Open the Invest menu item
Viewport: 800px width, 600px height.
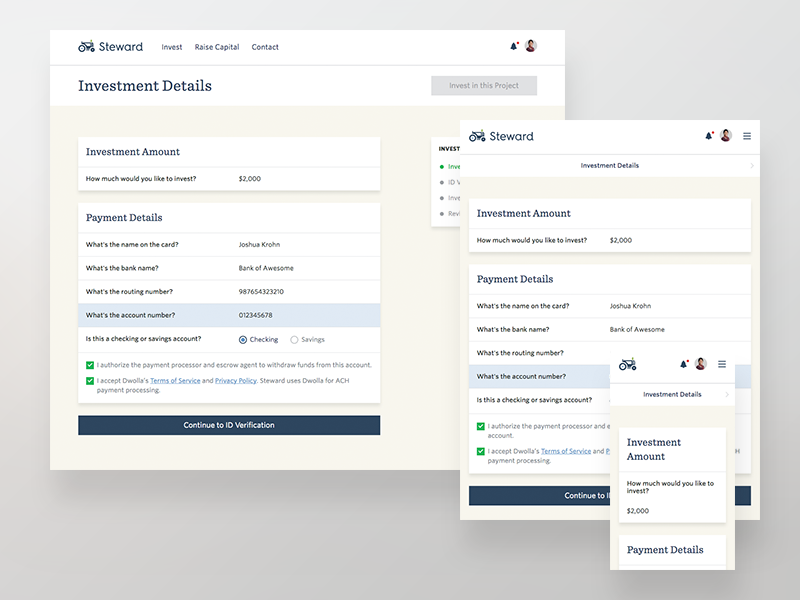click(172, 47)
